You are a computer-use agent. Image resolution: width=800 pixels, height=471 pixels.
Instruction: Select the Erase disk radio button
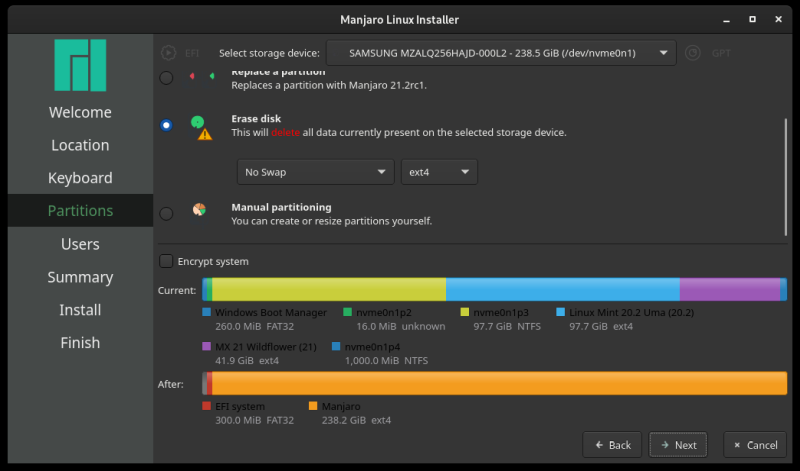pos(166,124)
